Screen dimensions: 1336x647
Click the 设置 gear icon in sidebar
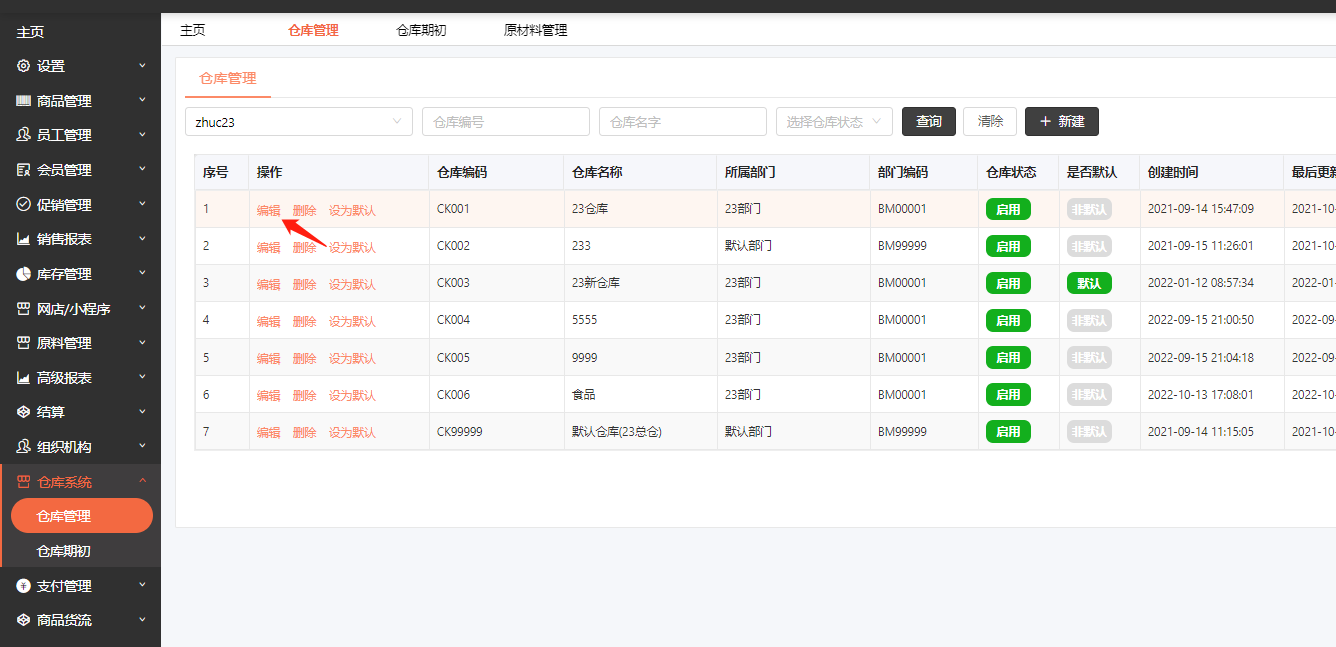click(24, 66)
